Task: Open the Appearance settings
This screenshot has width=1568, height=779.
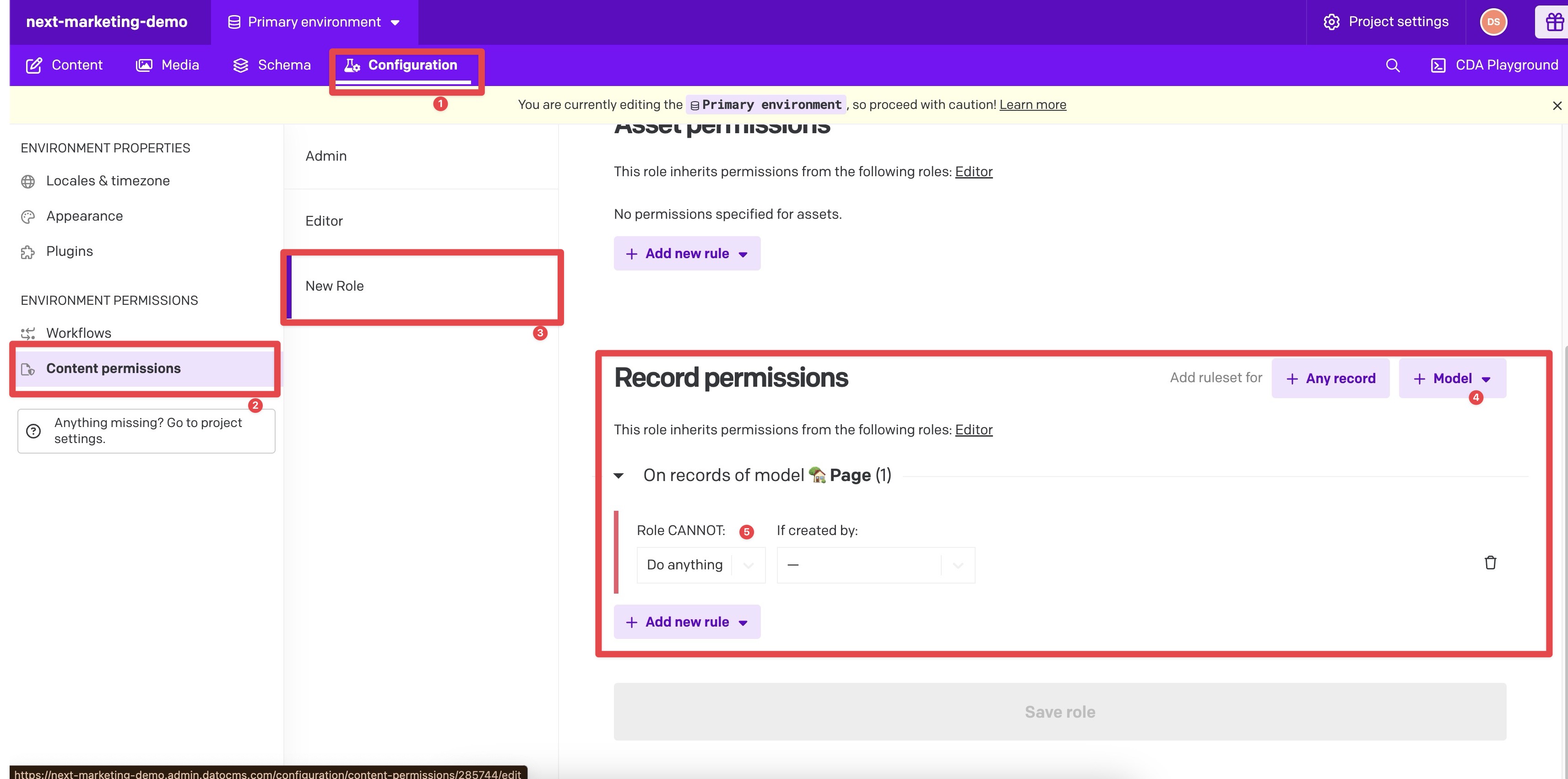Action: pos(85,216)
